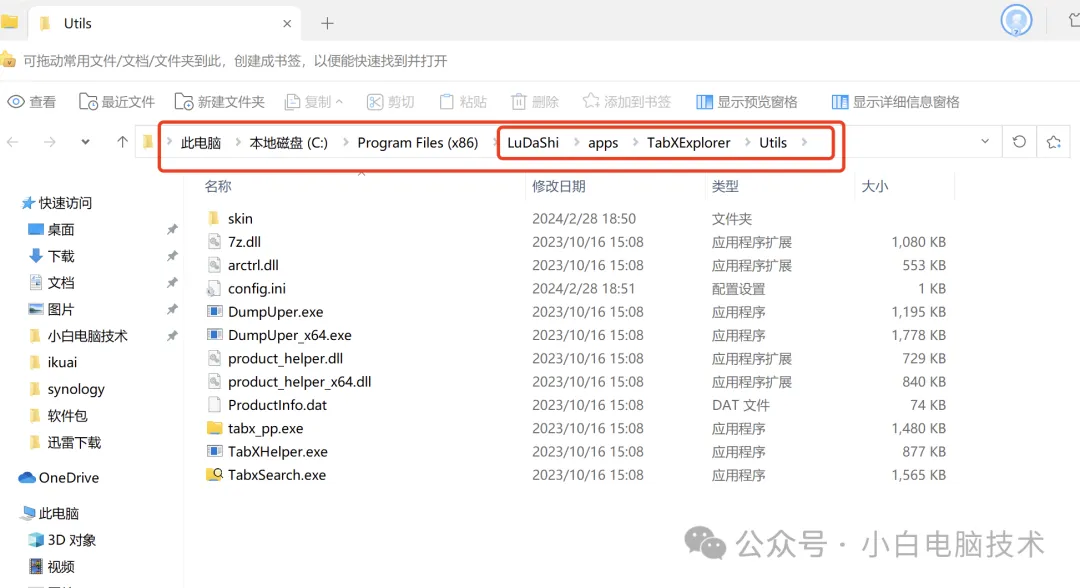1080x588 pixels.
Task: Click the 删除 delete button
Action: (534, 102)
